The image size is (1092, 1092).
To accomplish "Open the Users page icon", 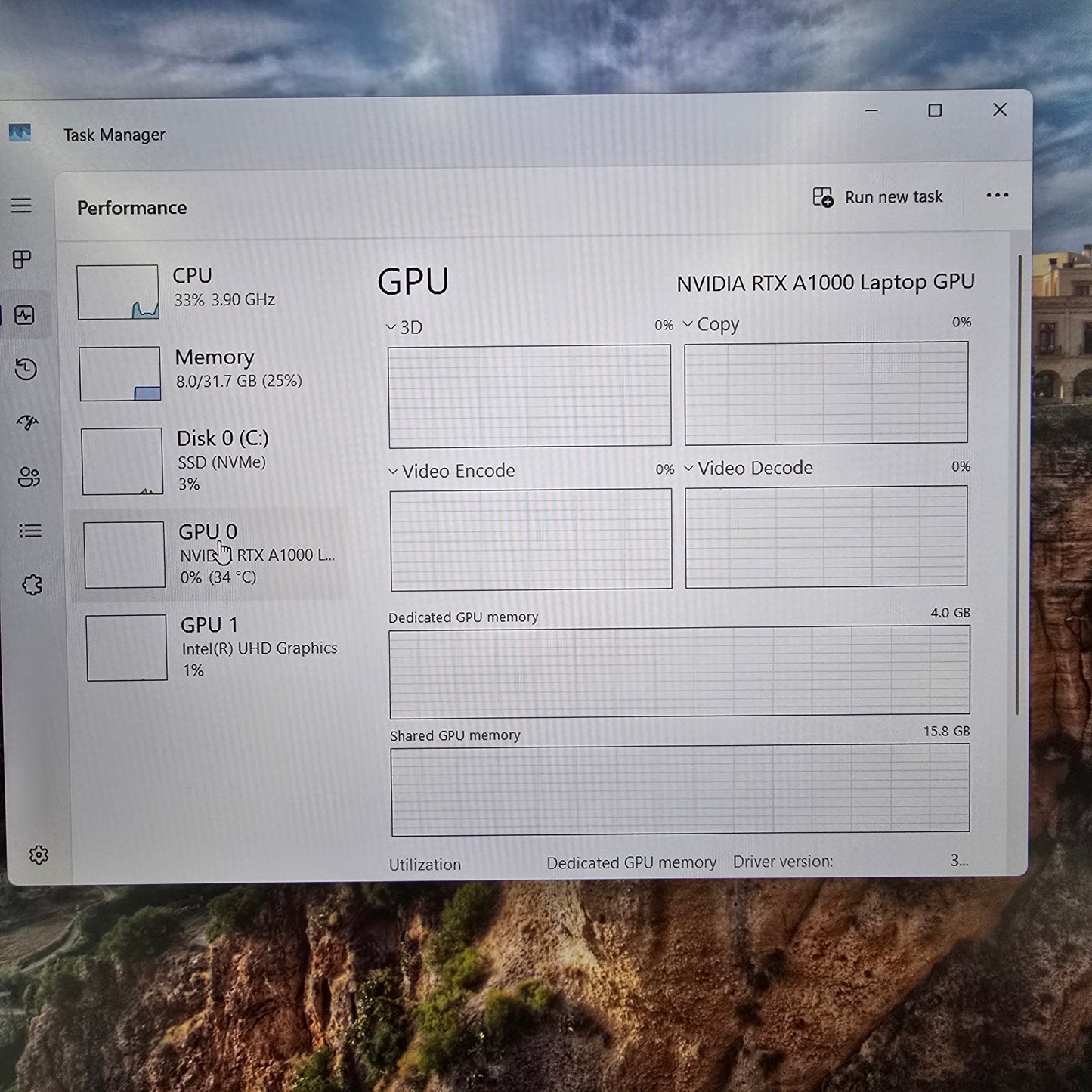I will [29, 477].
